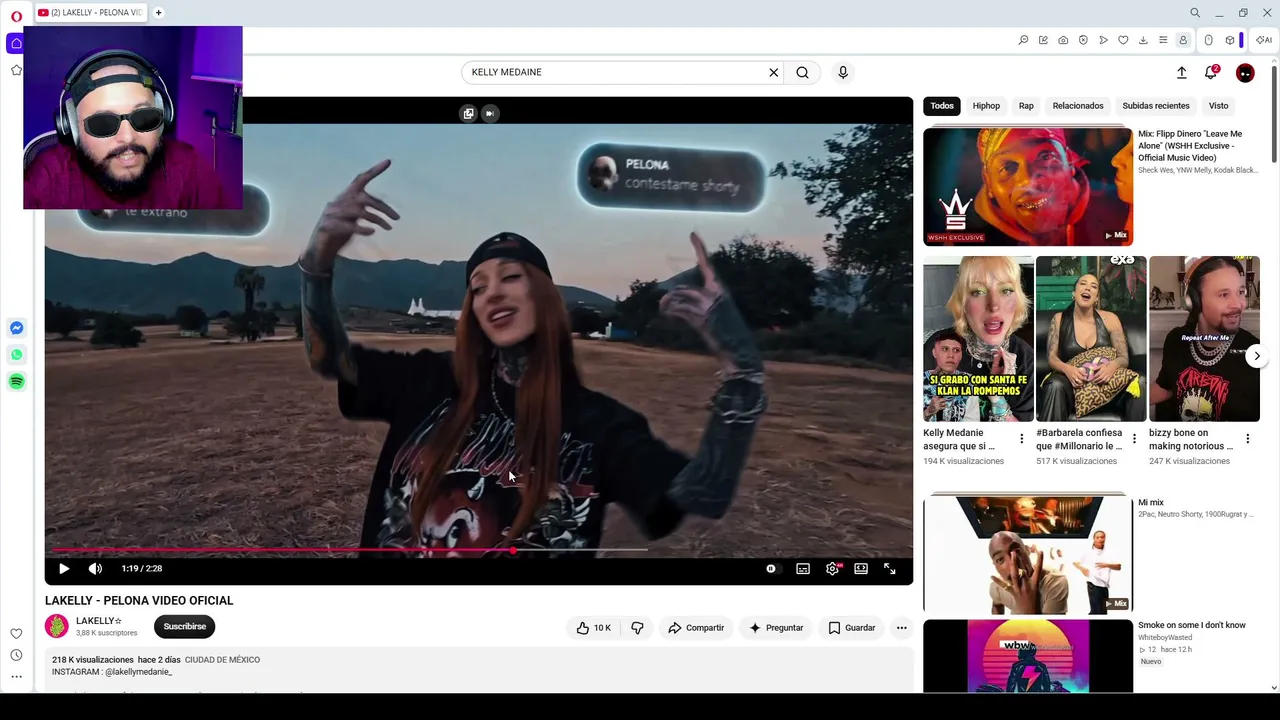Start voice search with the microphone
The height and width of the screenshot is (720, 1280).
click(x=843, y=72)
